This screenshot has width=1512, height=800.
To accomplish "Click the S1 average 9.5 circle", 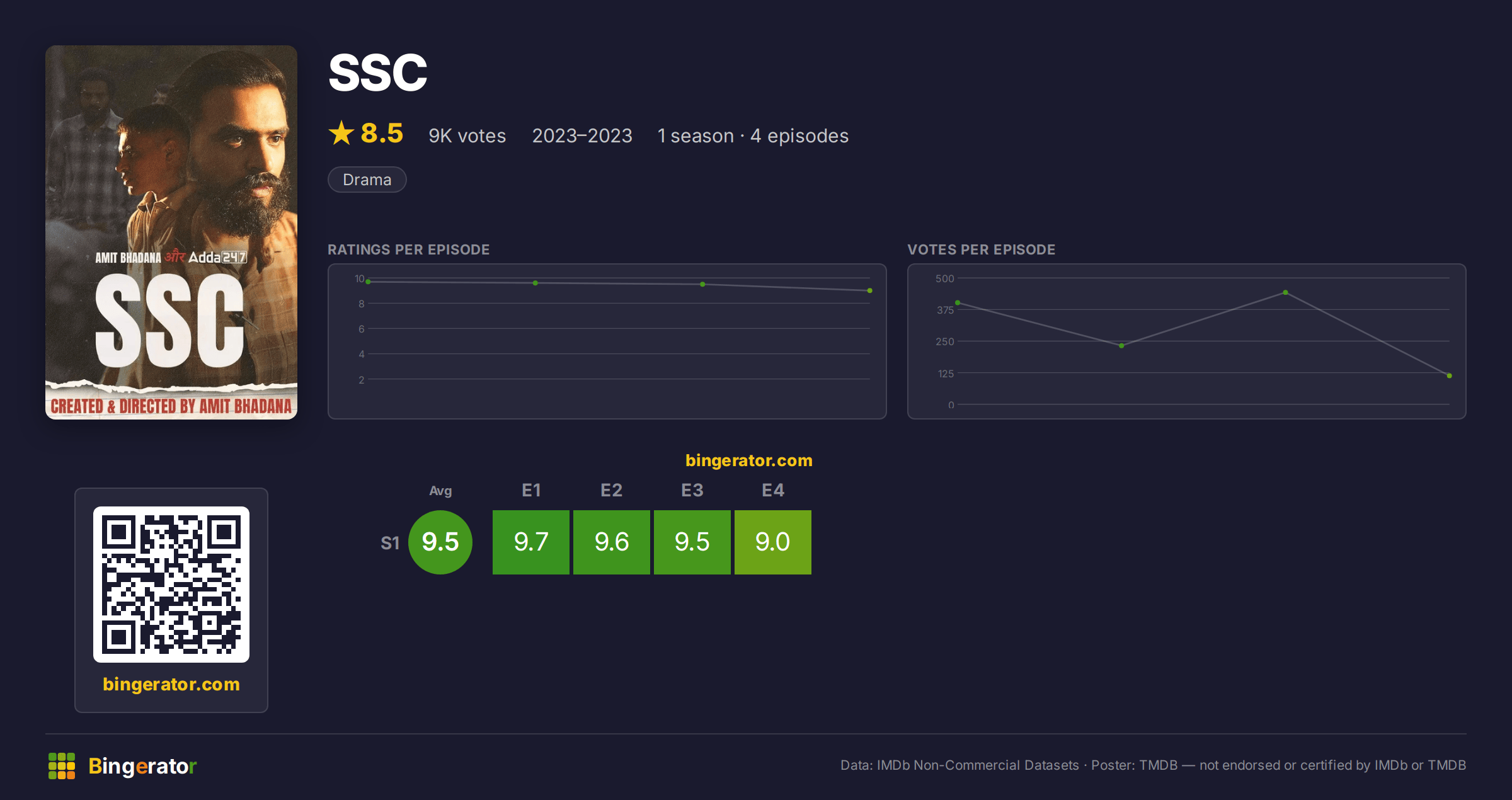I will (440, 542).
